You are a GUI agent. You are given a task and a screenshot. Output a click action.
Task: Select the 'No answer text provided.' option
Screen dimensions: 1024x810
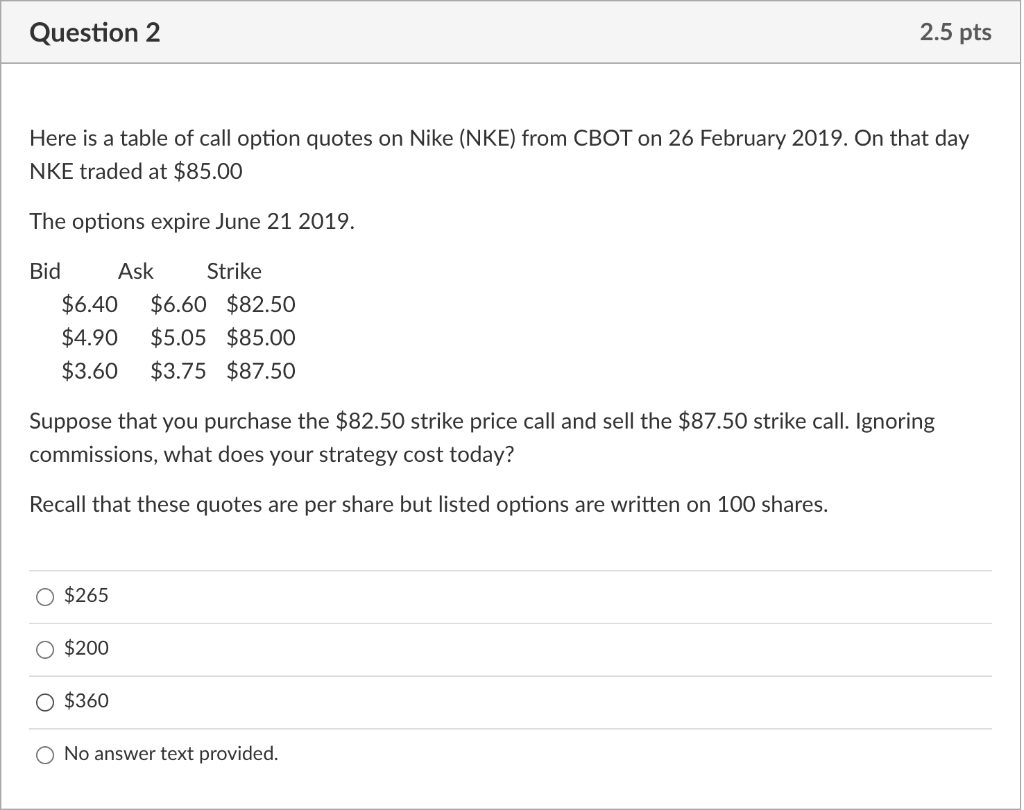tap(45, 755)
